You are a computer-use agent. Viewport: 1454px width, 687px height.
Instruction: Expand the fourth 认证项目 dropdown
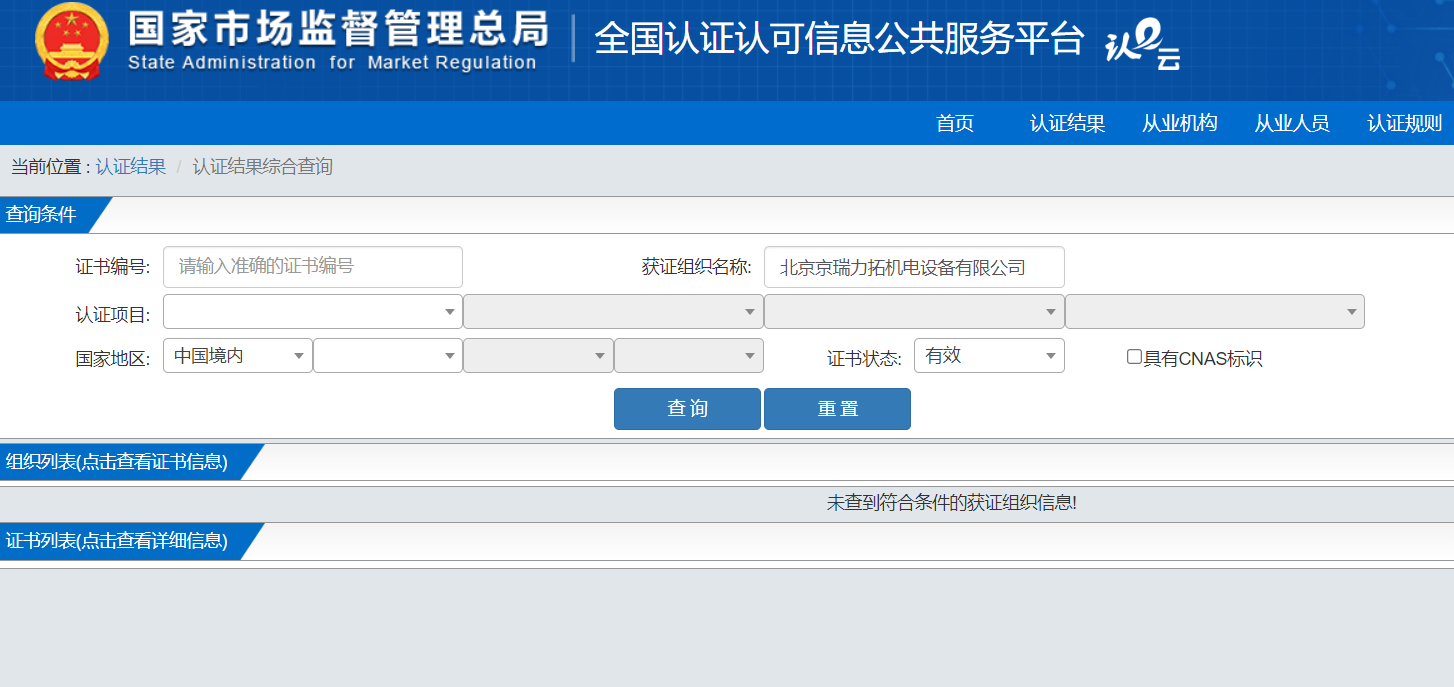1215,312
